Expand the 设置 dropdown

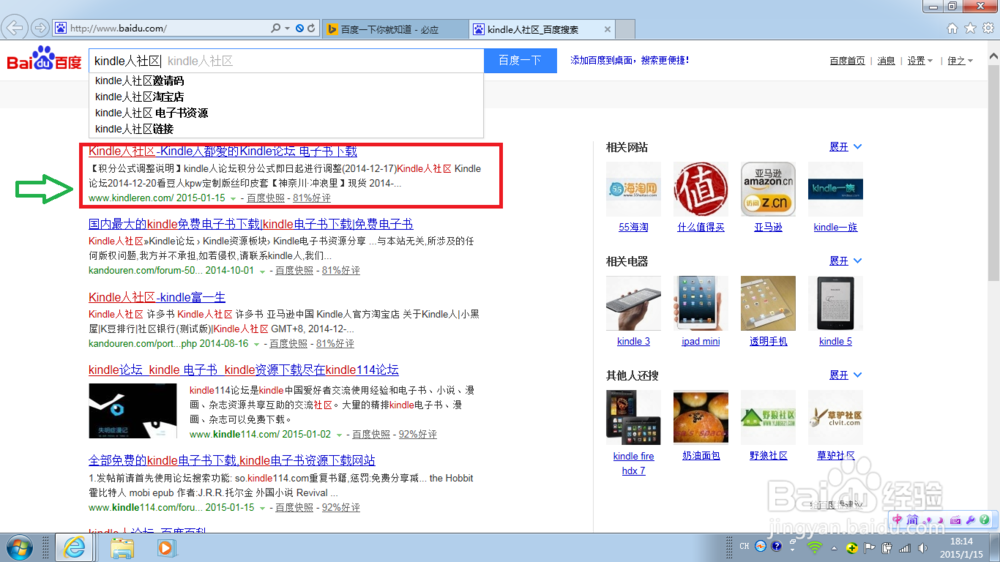920,61
